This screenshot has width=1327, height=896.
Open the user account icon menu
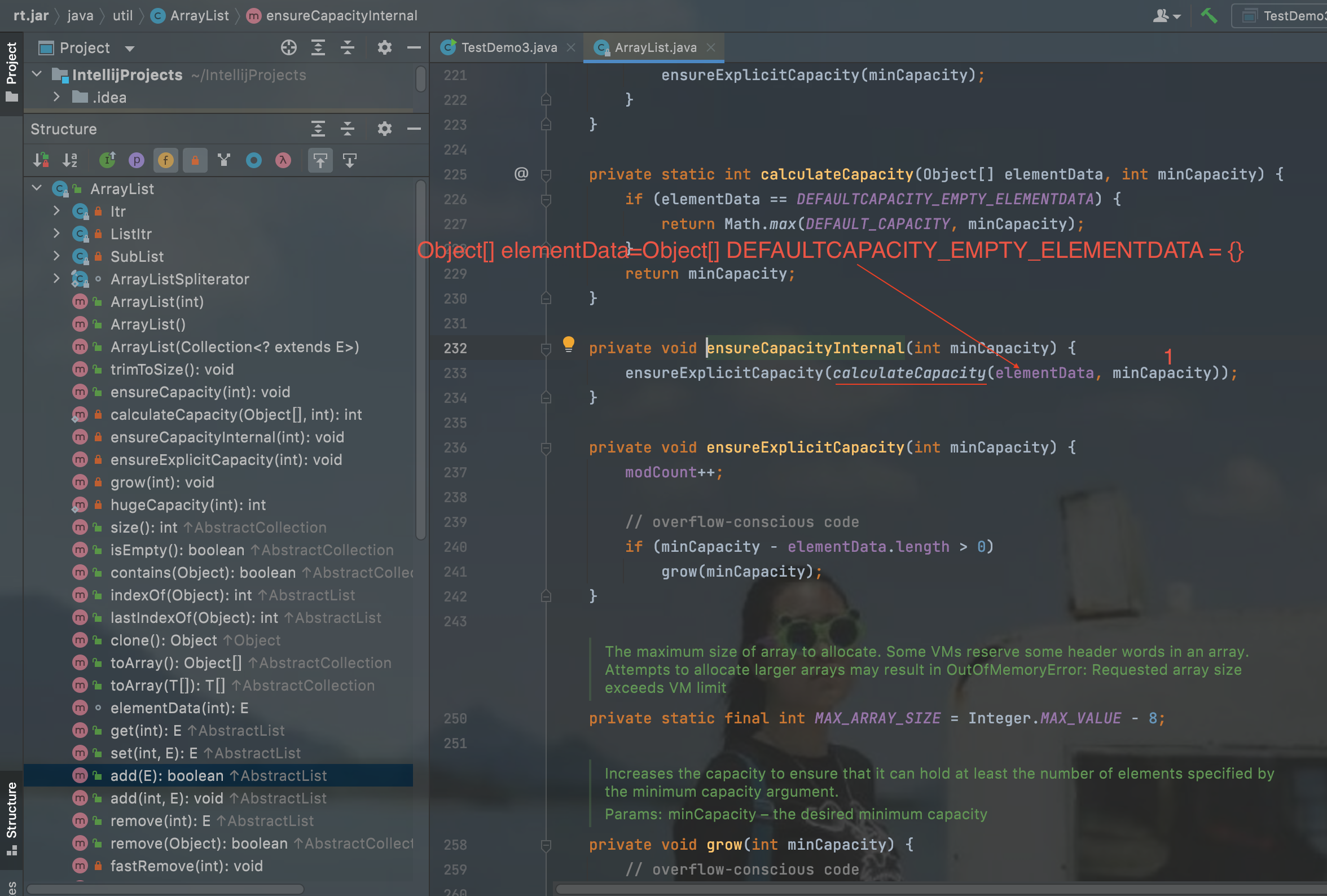coord(1166,15)
